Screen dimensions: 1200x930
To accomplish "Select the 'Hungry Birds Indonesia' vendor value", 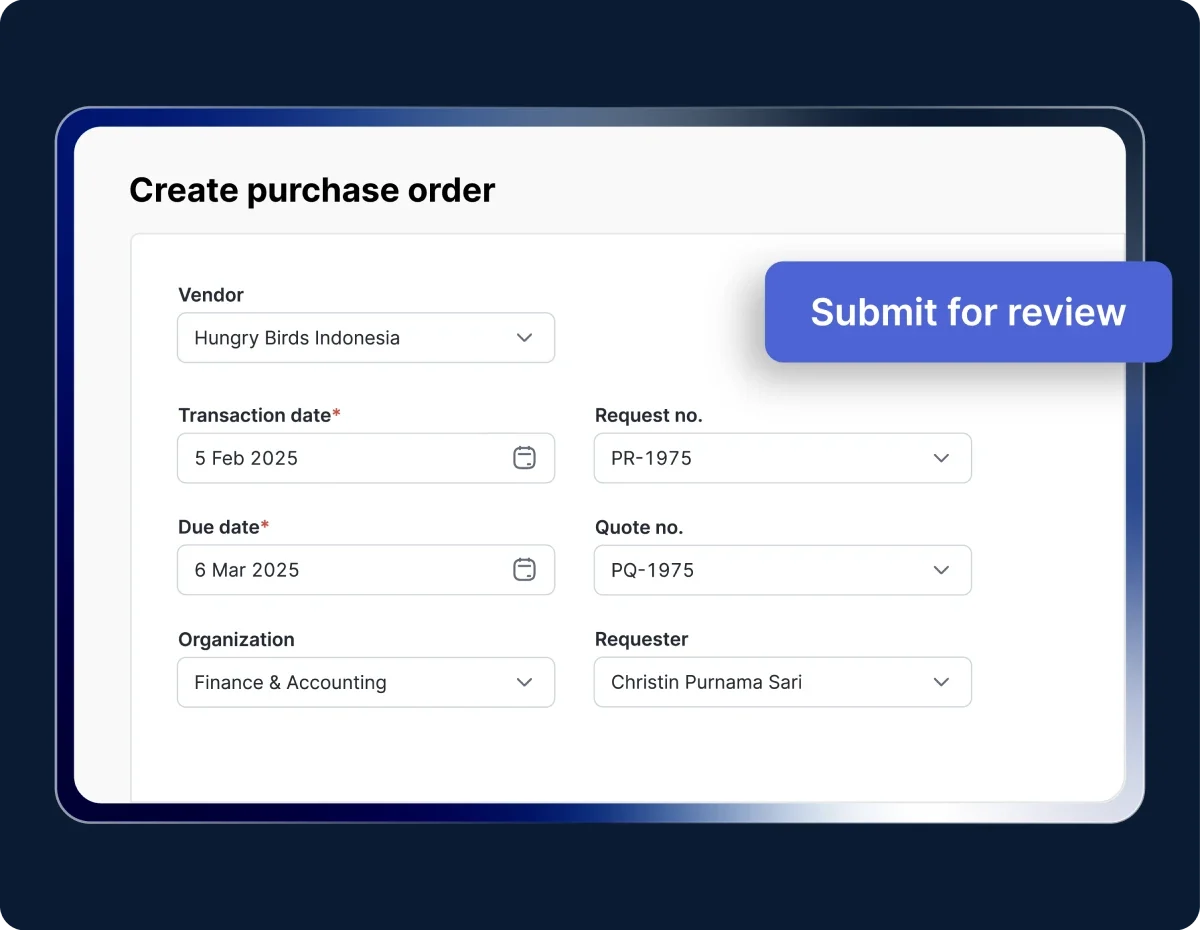I will [x=297, y=338].
